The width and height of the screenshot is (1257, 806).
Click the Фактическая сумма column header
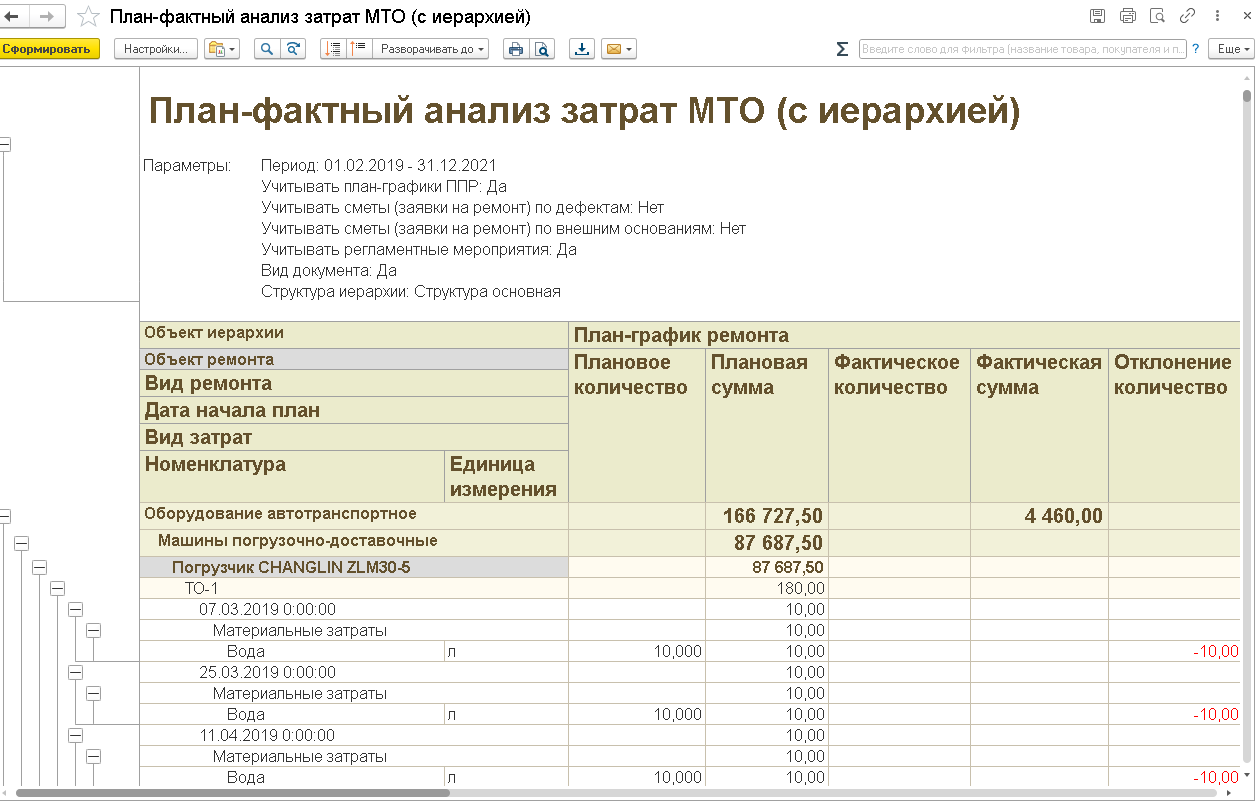click(x=1039, y=425)
